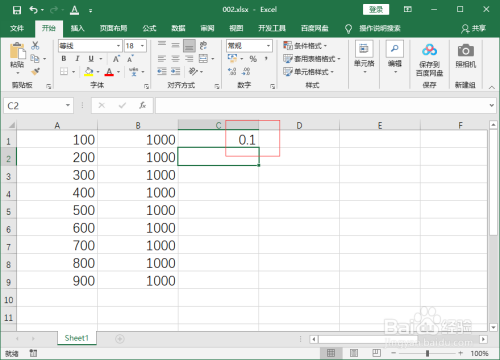This screenshot has height=360, width=500.
Task: Adjust the zoom slider handle
Action: (427, 353)
